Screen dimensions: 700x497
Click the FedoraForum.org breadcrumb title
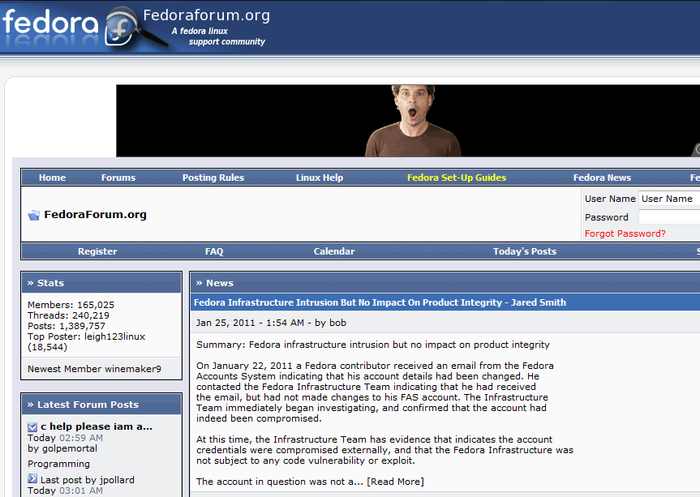point(95,215)
